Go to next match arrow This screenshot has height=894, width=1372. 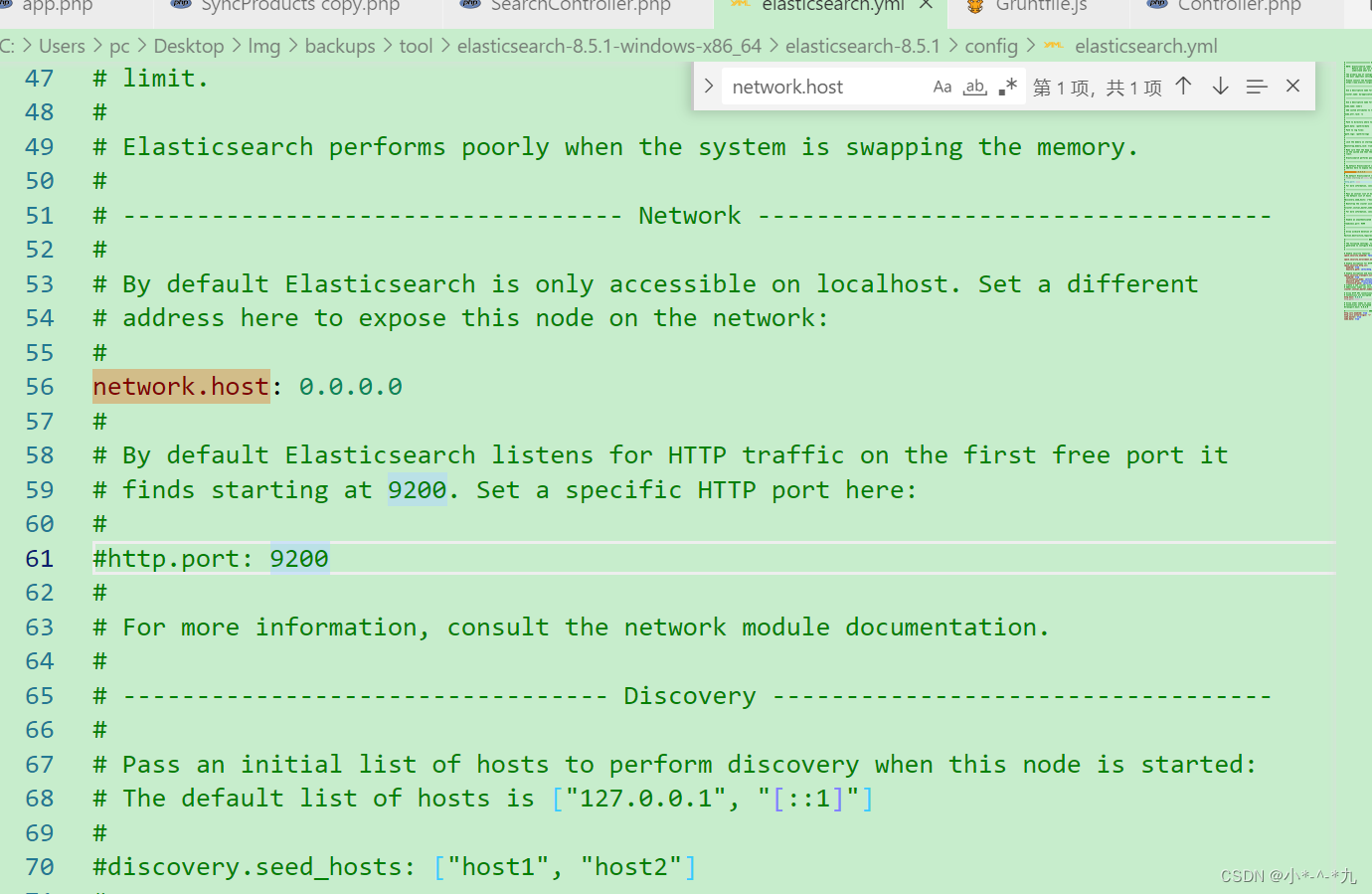(1220, 87)
